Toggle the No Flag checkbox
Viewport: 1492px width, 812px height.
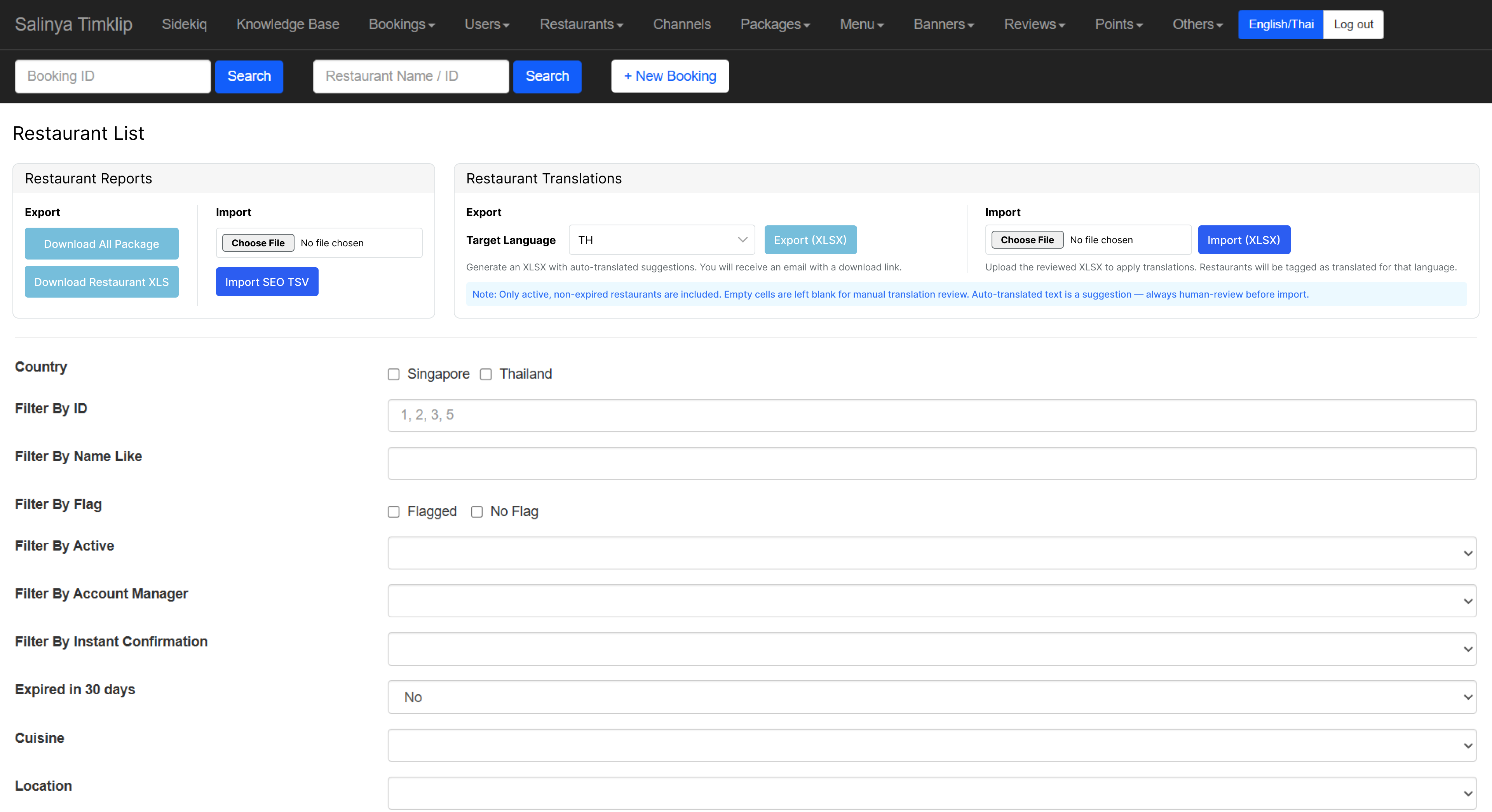click(477, 511)
